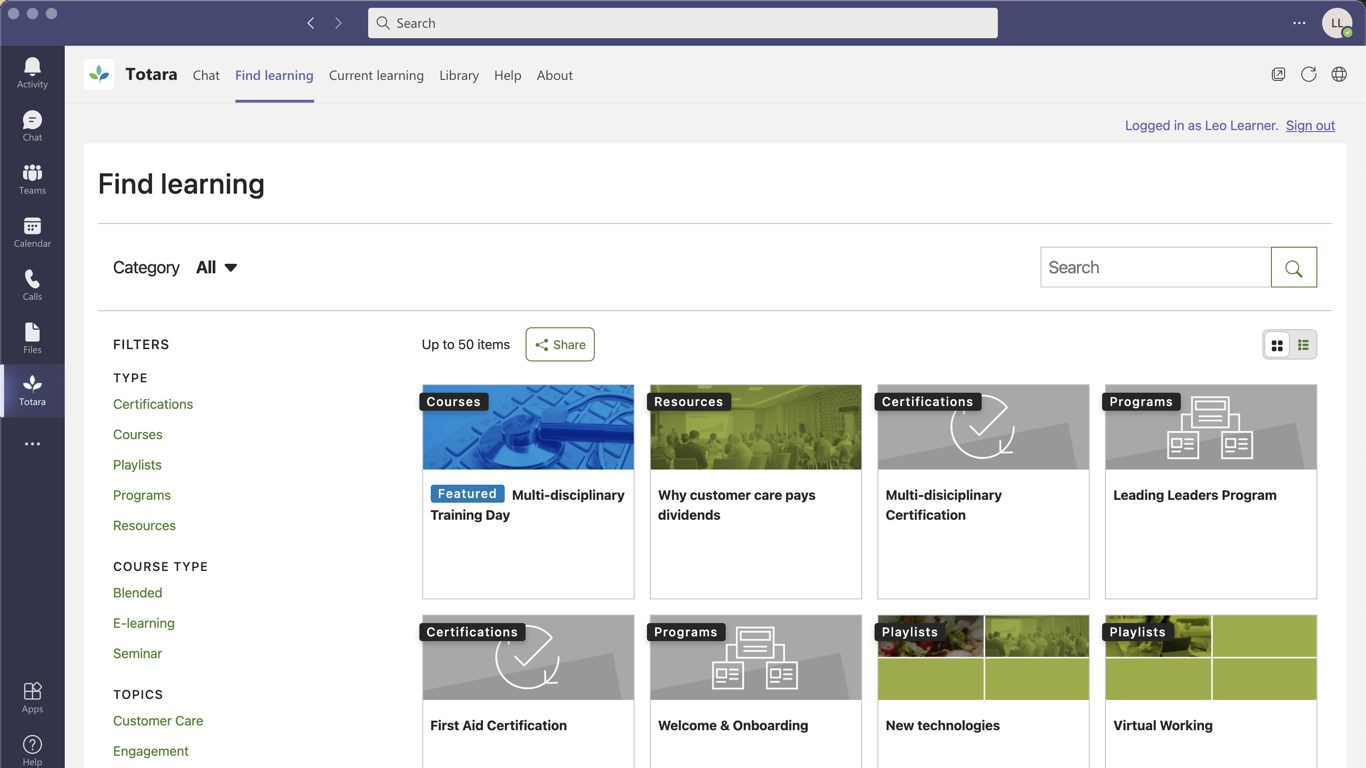Go forward using the right arrow
Viewport: 1366px width, 768px height.
(x=338, y=23)
